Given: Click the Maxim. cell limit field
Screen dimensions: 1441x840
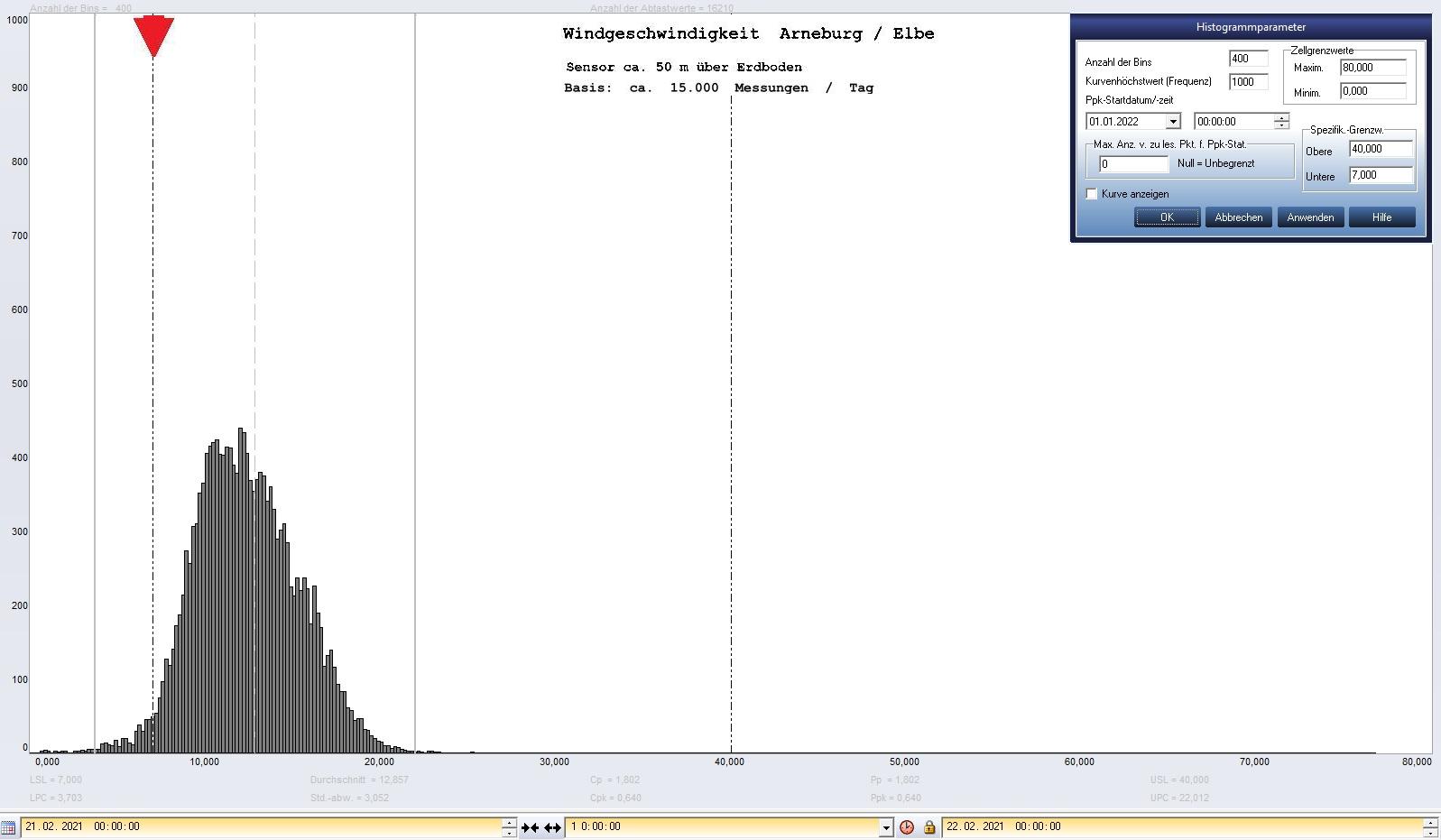Looking at the screenshot, I should (x=1372, y=68).
